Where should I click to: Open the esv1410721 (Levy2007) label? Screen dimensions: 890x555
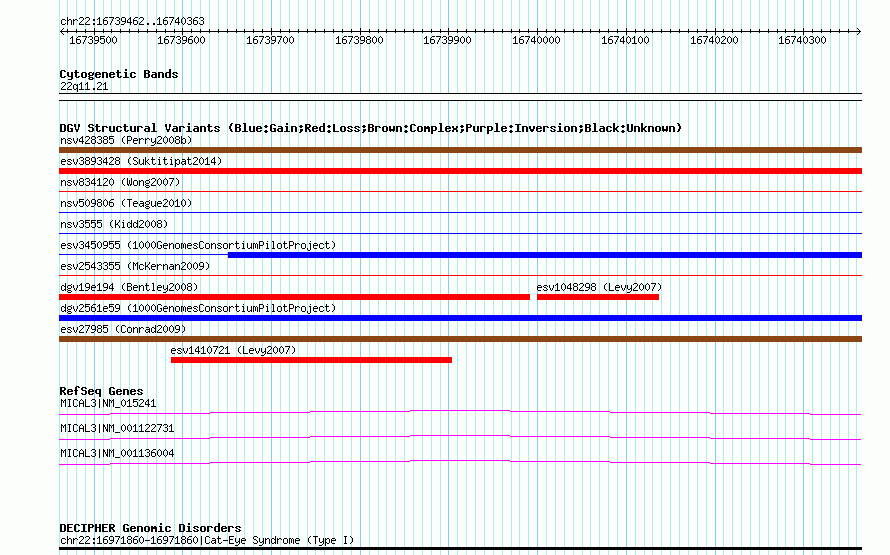click(233, 350)
